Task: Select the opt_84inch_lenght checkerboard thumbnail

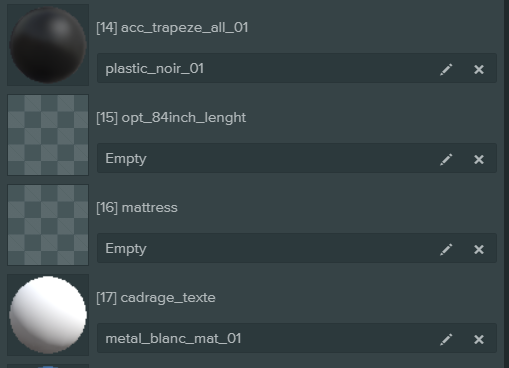Action: (48, 135)
